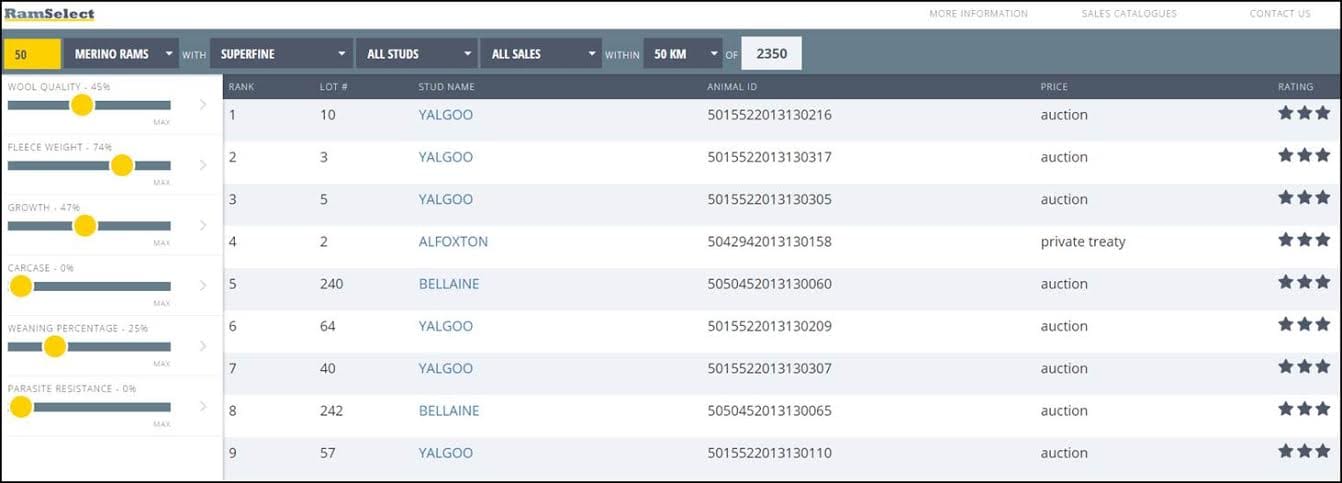The image size is (1342, 483).
Task: Adjust the Carcase slider handle
Action: (x=20, y=286)
